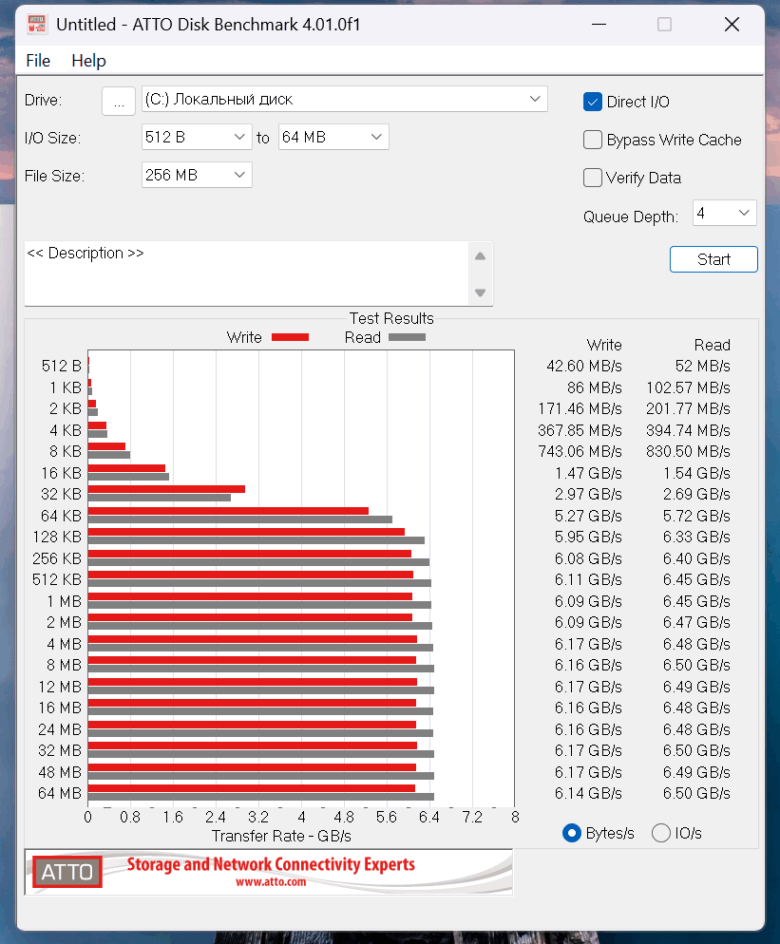Viewport: 780px width, 944px height.
Task: Click the '42.60 MB/s' write value
Action: 584,366
